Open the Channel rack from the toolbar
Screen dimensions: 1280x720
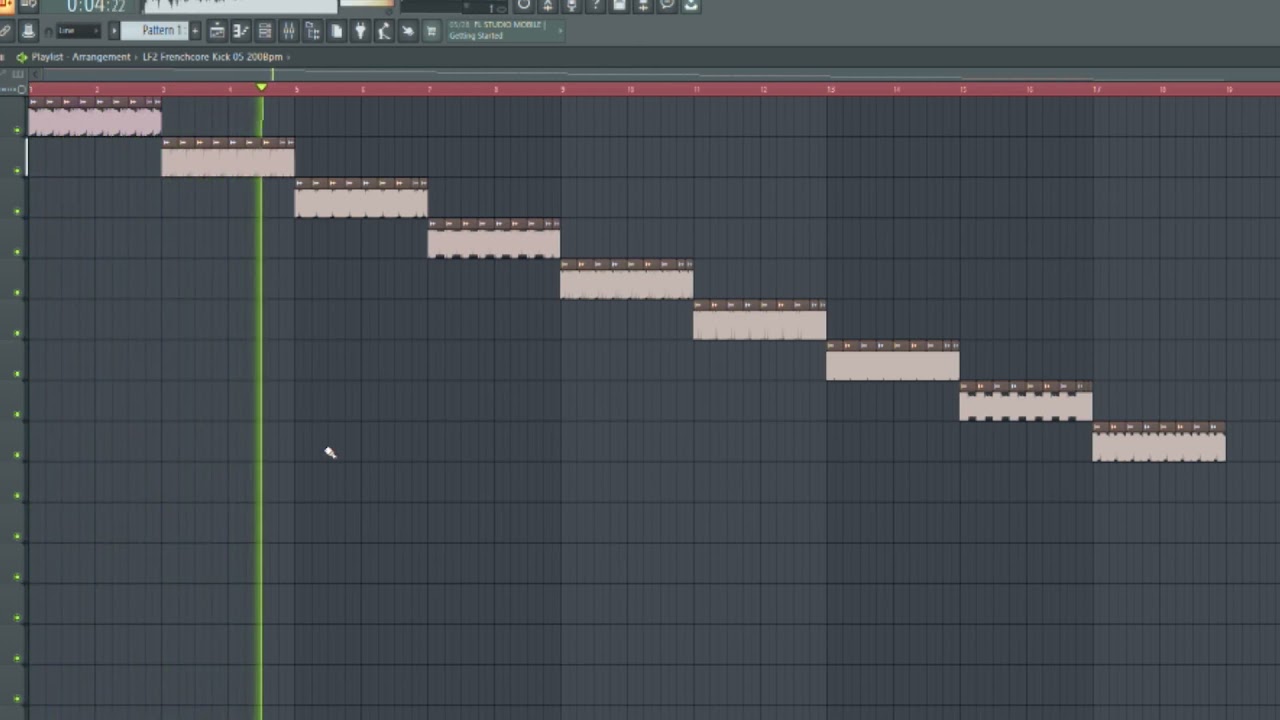[265, 31]
